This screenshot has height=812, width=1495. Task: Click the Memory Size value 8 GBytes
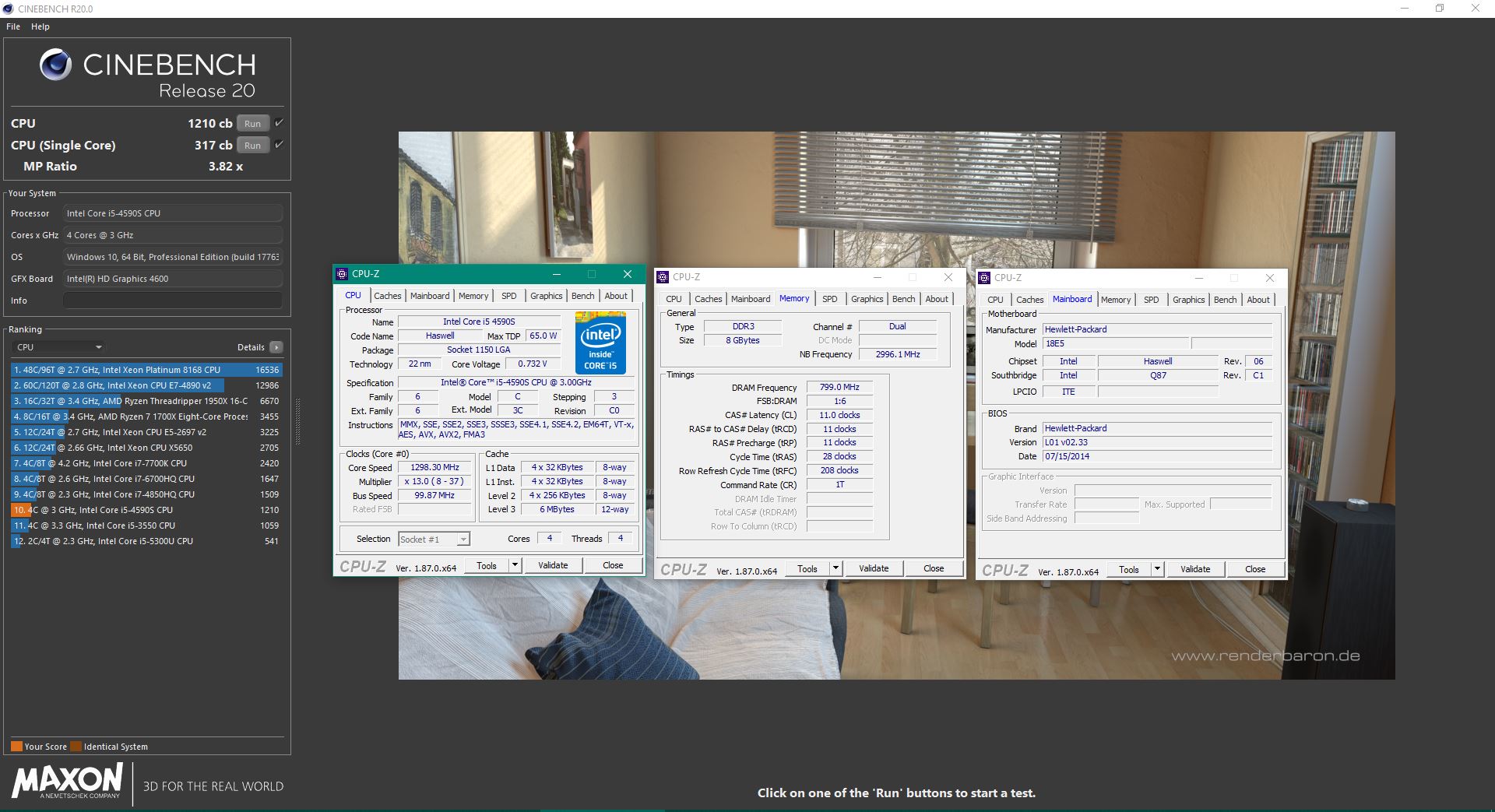742,340
